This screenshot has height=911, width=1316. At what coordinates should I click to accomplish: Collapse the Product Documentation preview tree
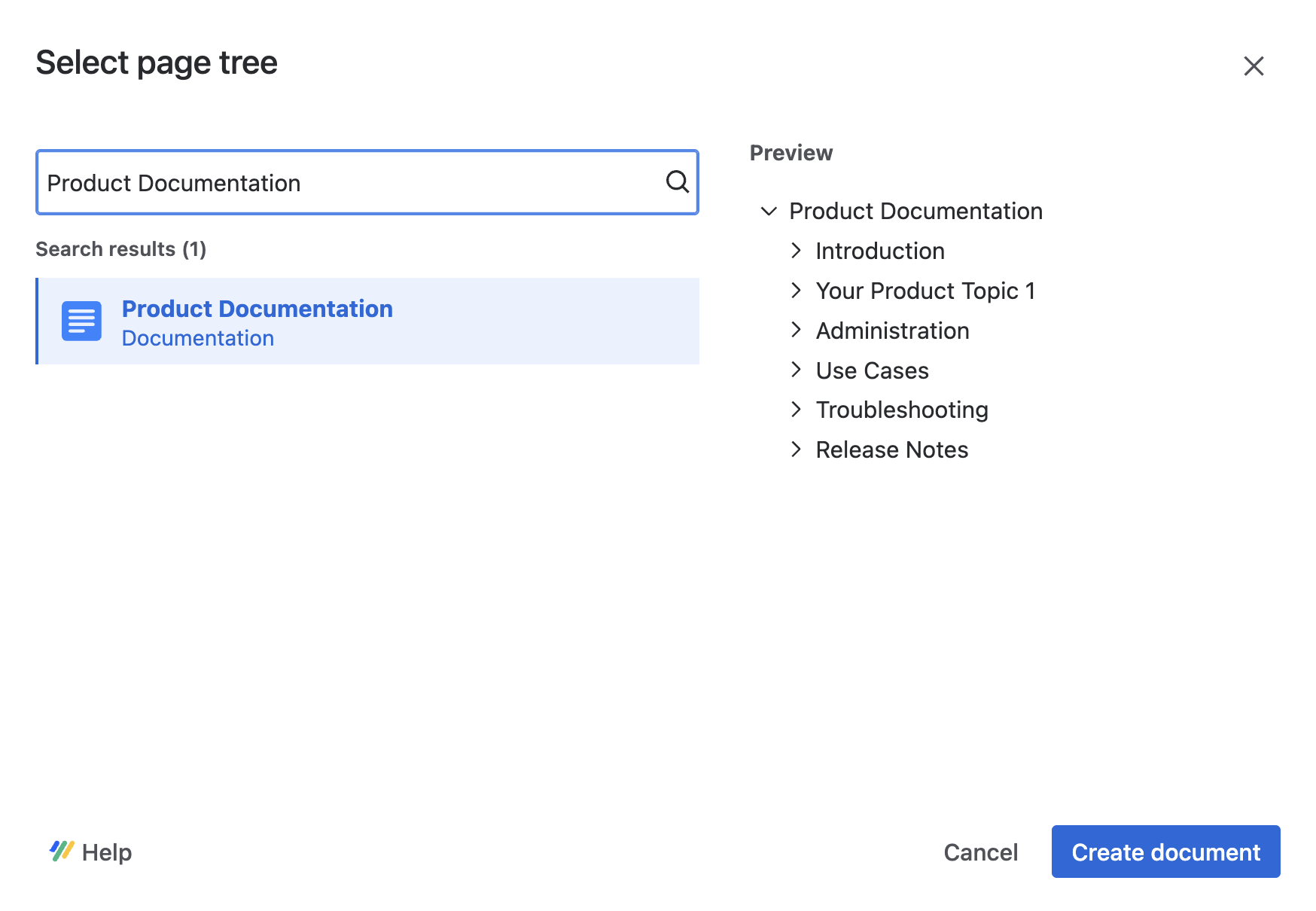click(x=769, y=212)
